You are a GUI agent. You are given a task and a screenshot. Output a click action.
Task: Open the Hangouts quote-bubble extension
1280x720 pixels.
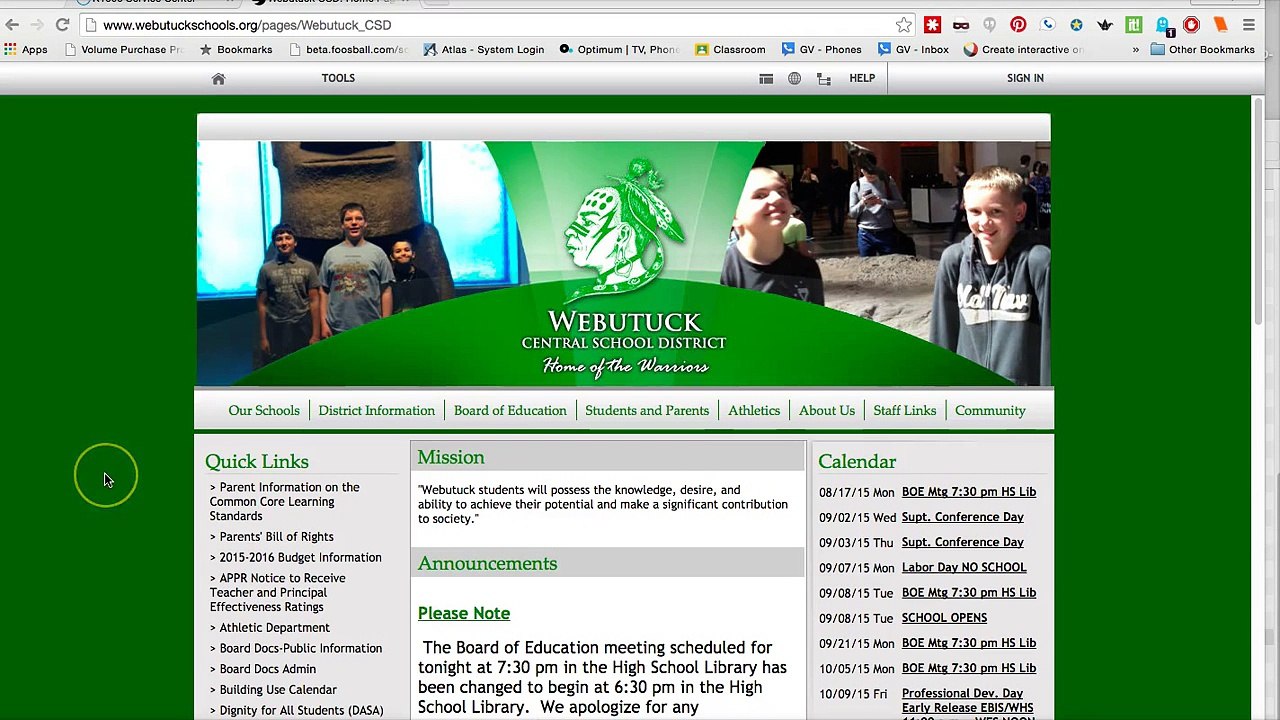[x=990, y=25]
